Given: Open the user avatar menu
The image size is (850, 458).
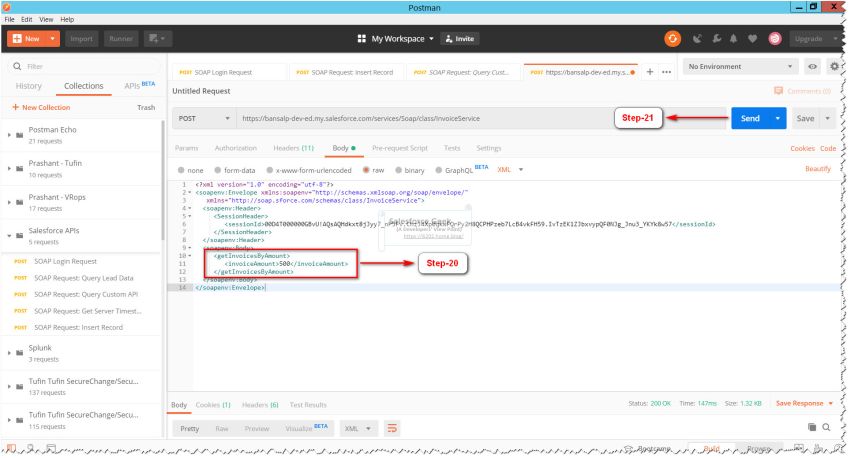Looking at the screenshot, I should (775, 38).
